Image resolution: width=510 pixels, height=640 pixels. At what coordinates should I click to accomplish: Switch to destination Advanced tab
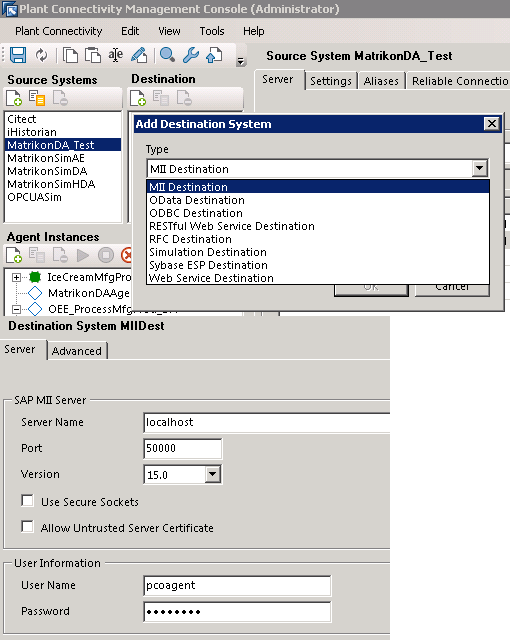pos(77,351)
